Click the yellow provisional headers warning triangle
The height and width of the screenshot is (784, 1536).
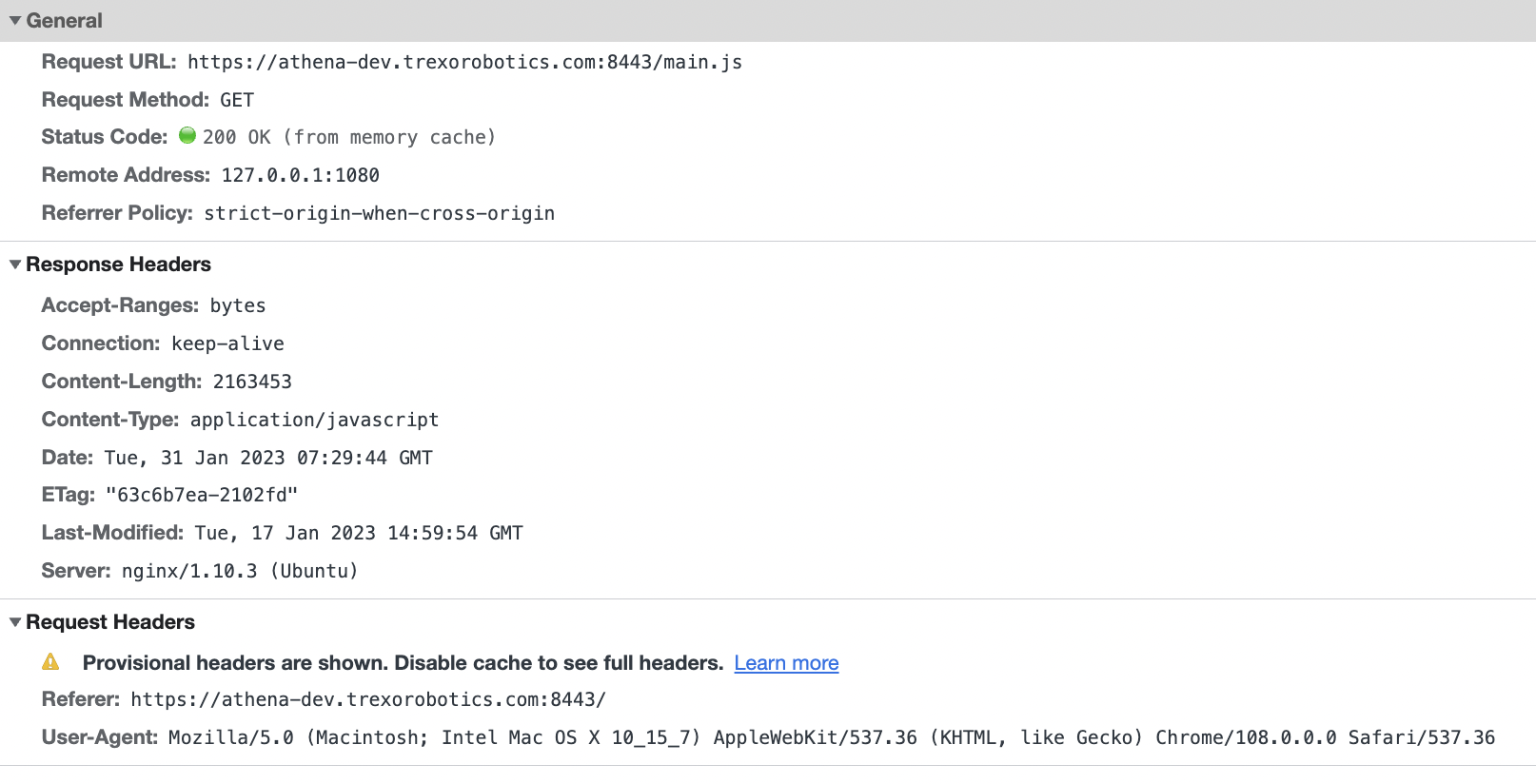click(51, 662)
